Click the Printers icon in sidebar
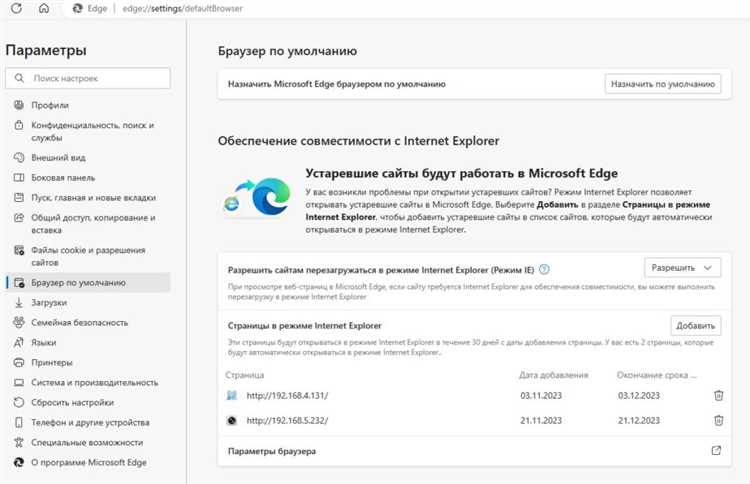Screen dimensions: 750x484 click(x=19, y=362)
